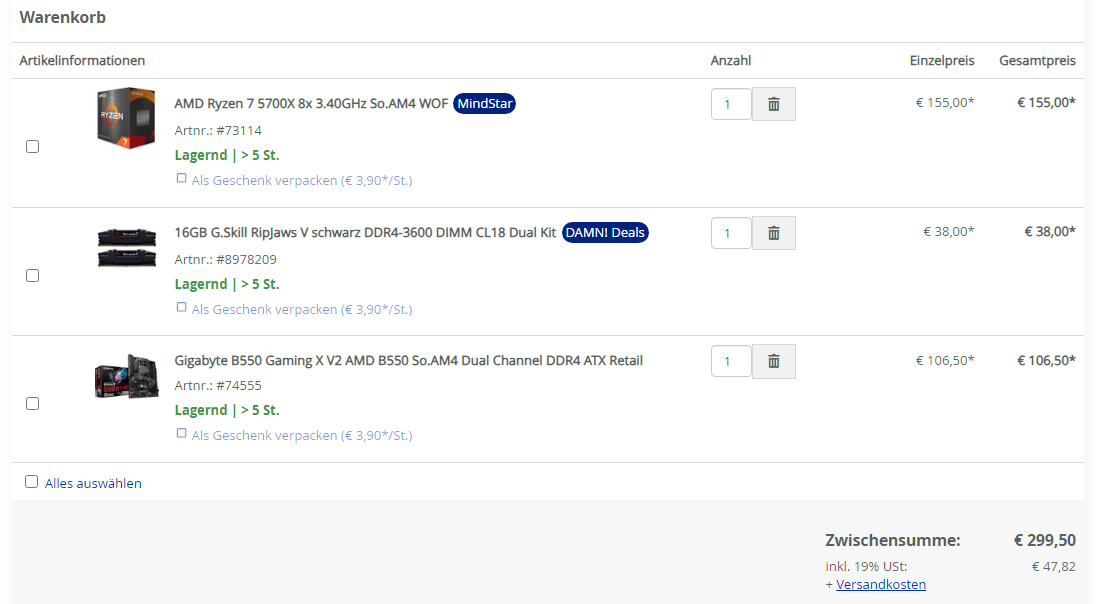The height and width of the screenshot is (604, 1097).
Task: Click the Anzahl column header
Action: click(x=730, y=60)
